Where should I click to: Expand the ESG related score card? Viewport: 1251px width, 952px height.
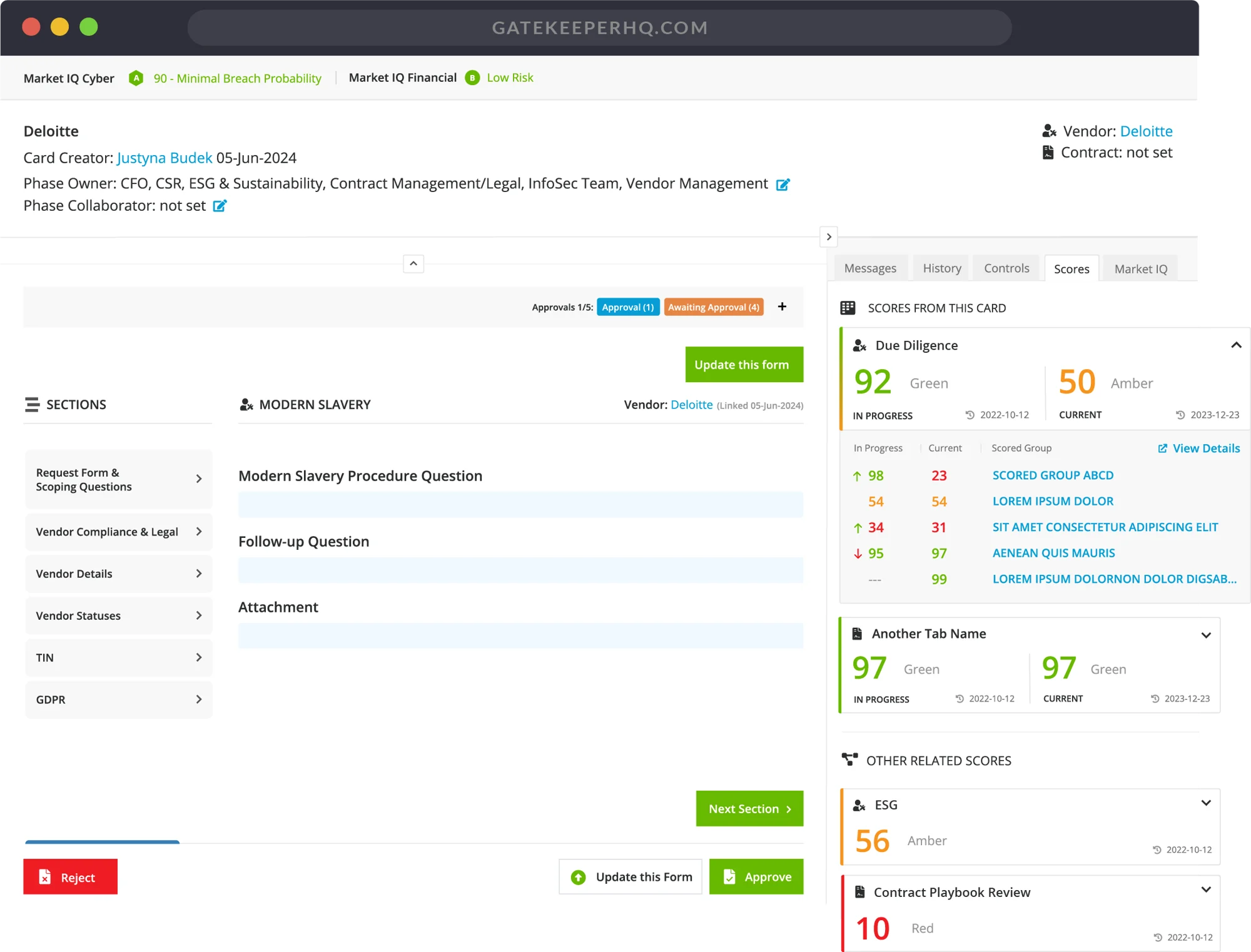[1206, 803]
